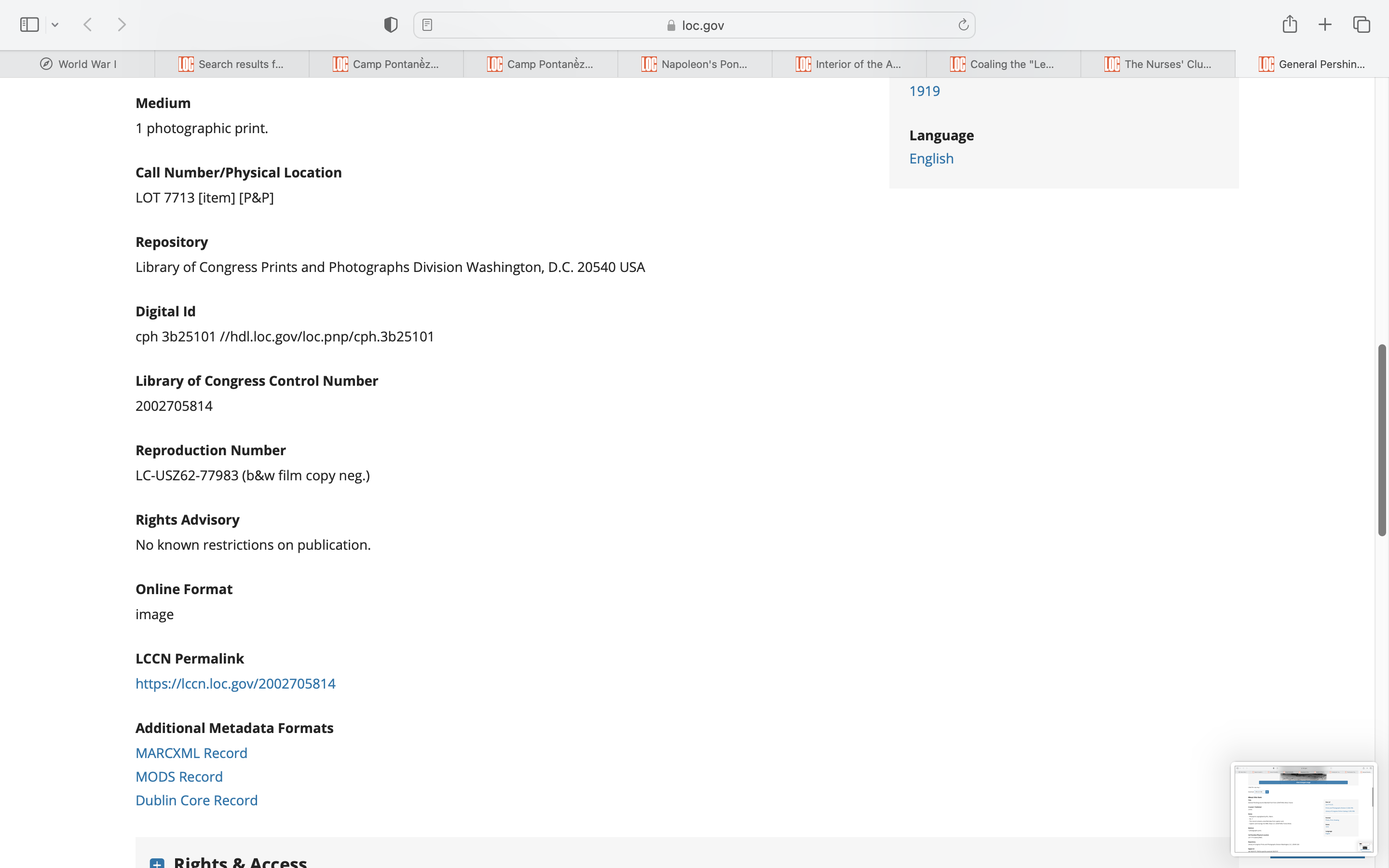Show Reader view from address bar
Screen dimensions: 1389x868
point(427,25)
